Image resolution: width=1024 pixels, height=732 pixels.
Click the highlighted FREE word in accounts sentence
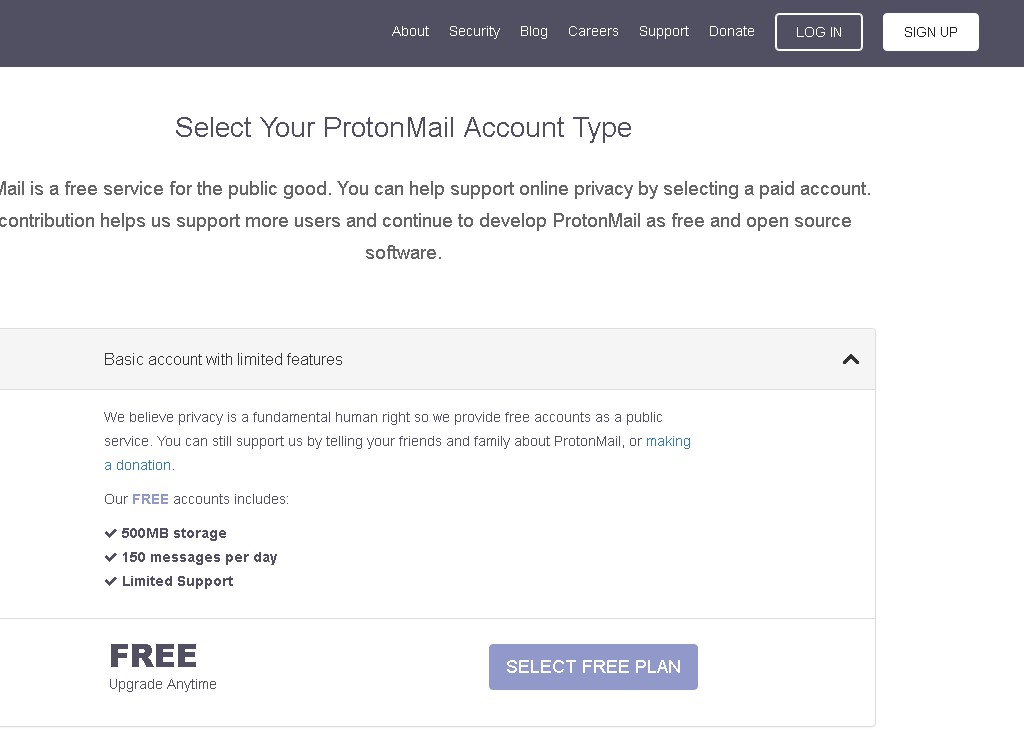150,499
